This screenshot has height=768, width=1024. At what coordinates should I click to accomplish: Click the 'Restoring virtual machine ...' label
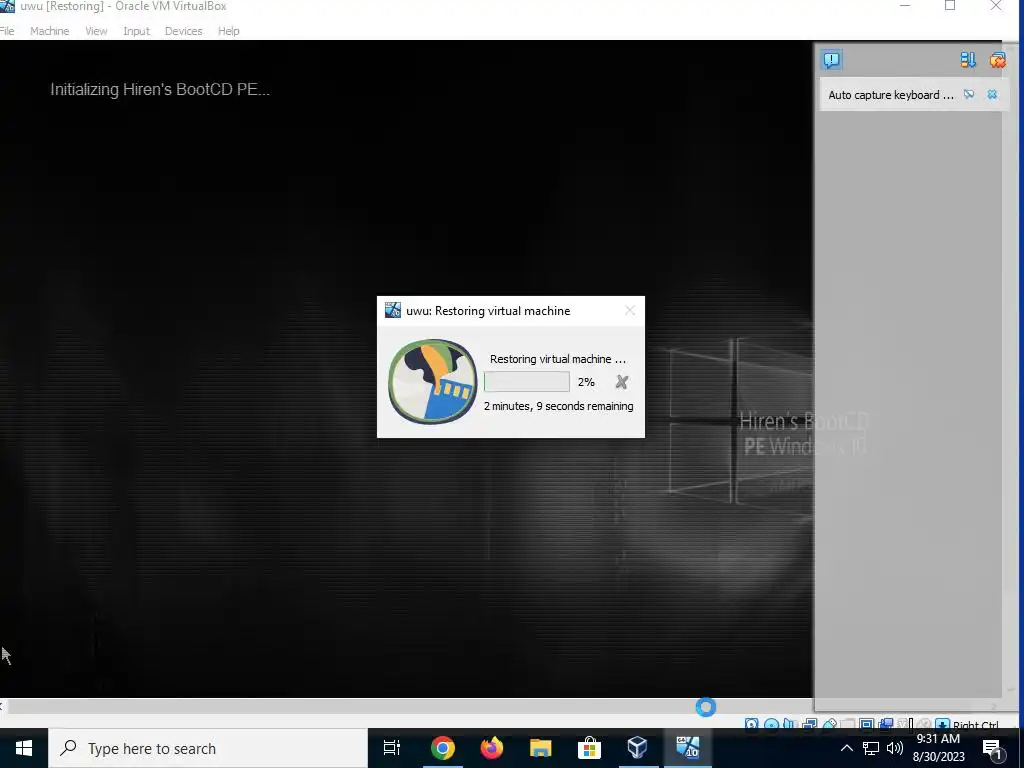point(558,359)
